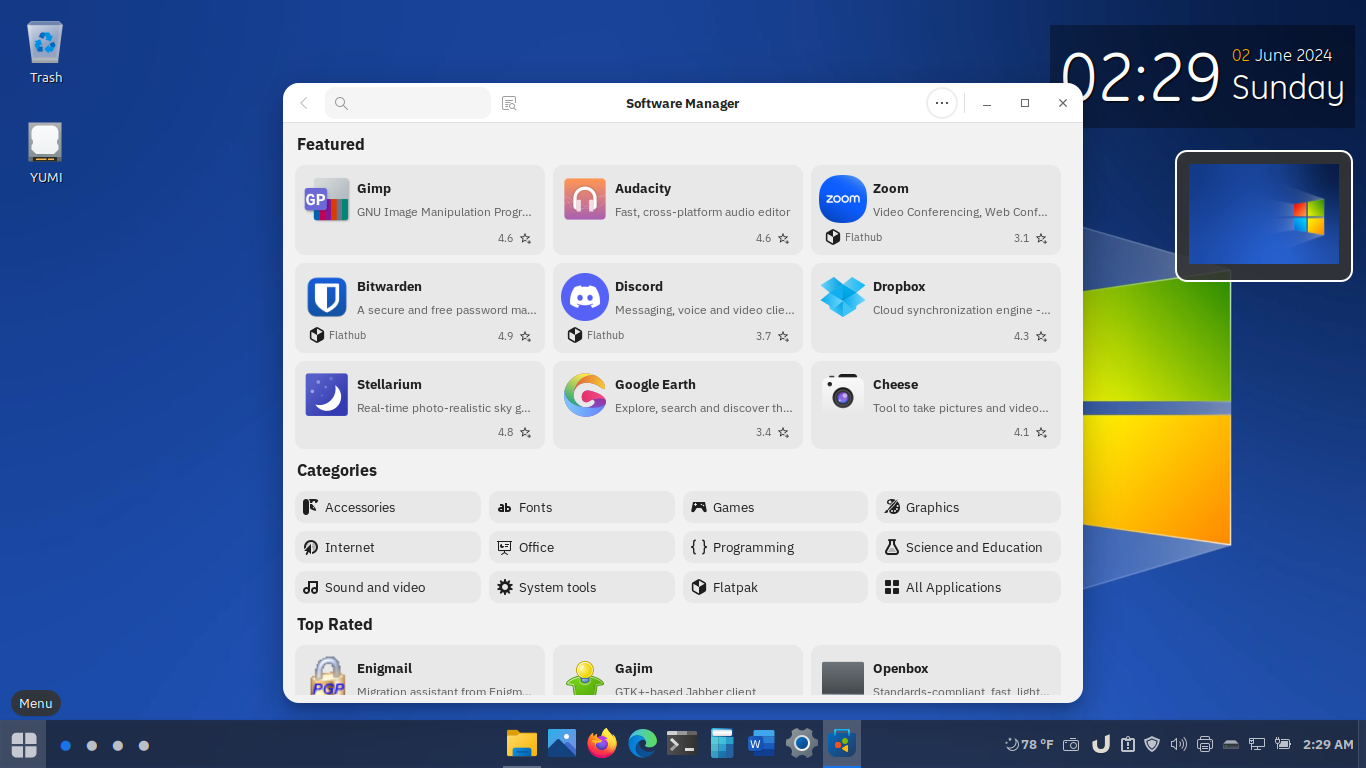The height and width of the screenshot is (768, 1366).
Task: Browse the Games category
Action: [775, 507]
